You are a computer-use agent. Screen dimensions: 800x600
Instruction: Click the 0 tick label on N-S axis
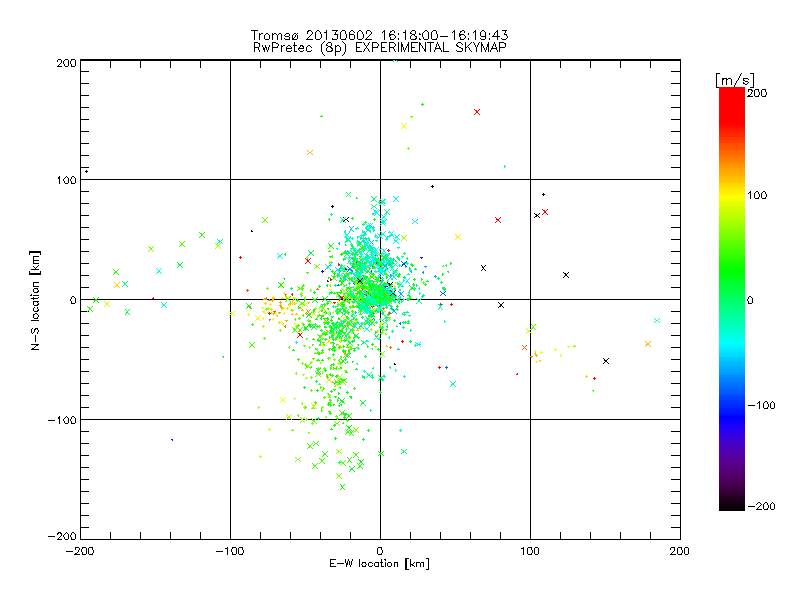73,300
